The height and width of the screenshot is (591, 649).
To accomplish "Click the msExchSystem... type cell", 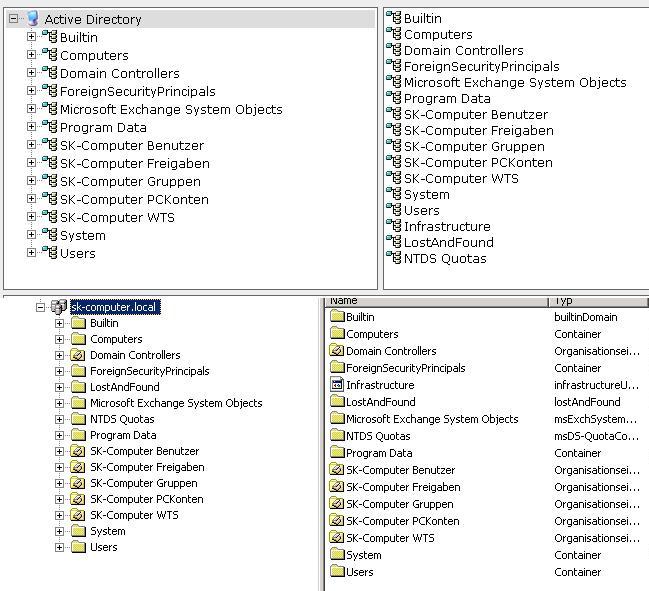I will click(x=596, y=419).
